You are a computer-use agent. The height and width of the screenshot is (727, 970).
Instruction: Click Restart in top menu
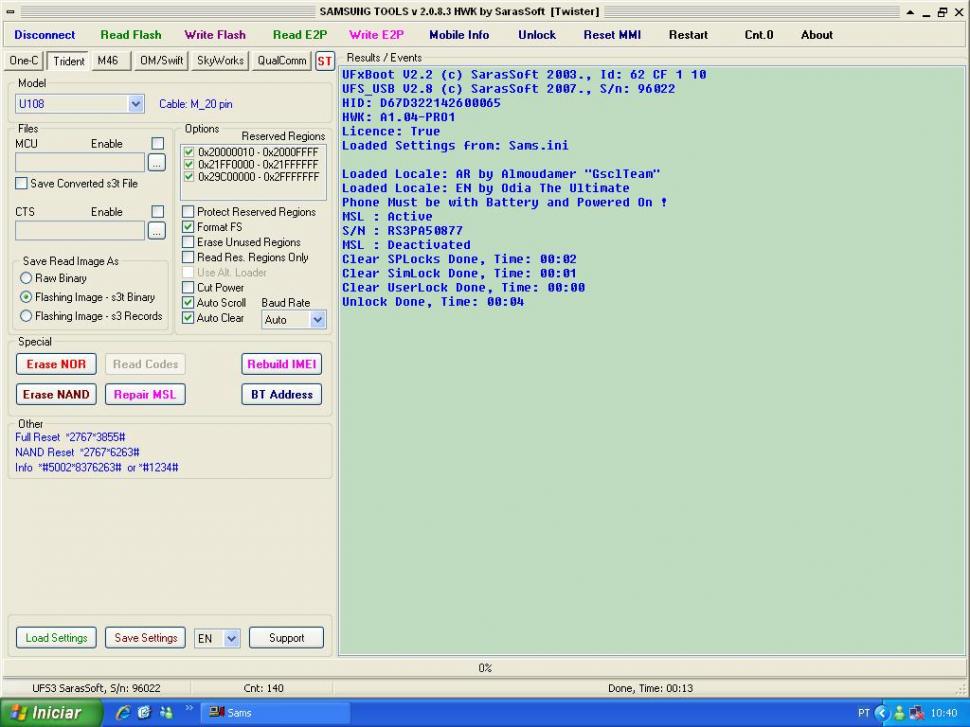[688, 35]
